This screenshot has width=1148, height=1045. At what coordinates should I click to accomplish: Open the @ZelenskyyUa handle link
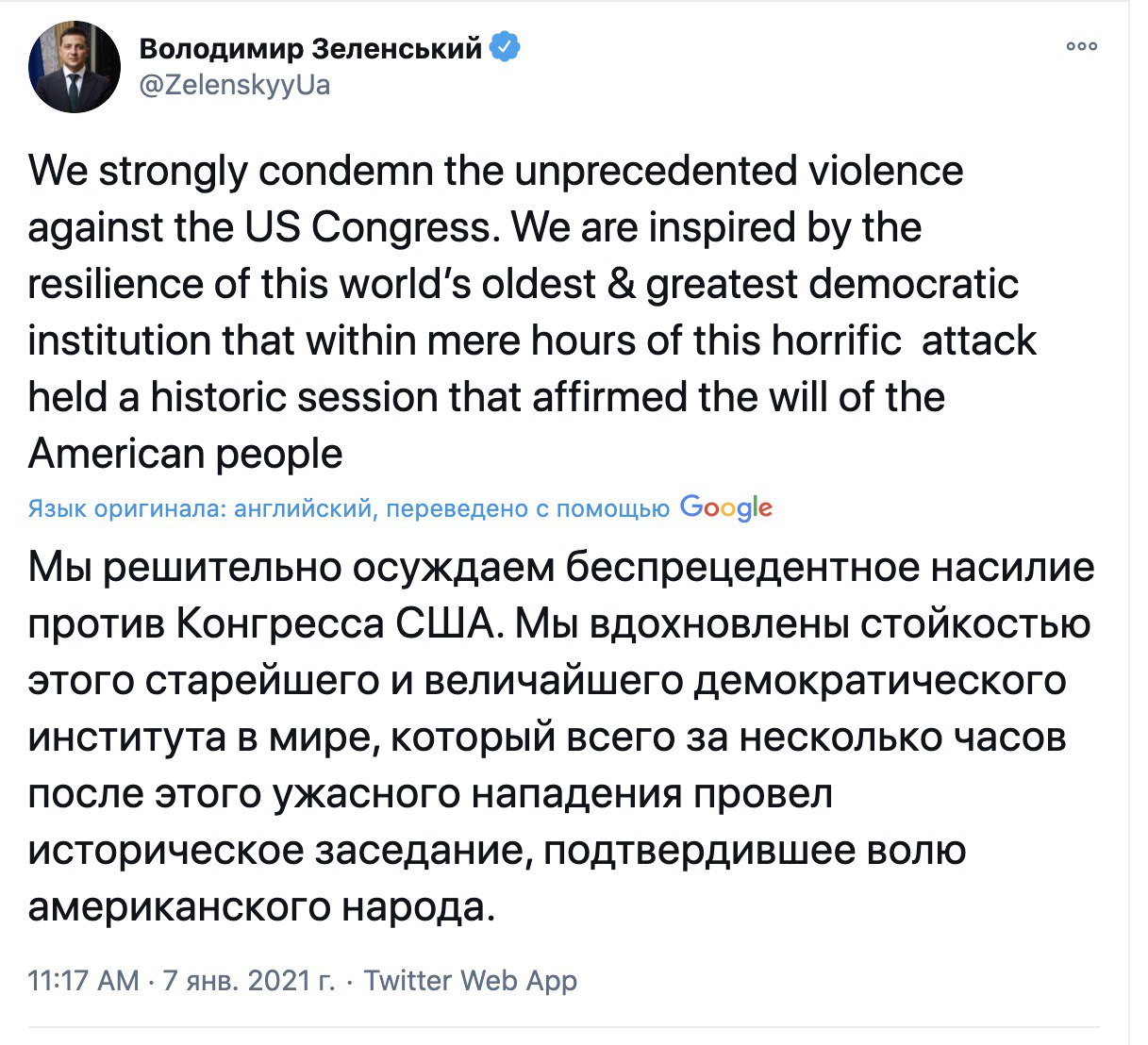tap(235, 85)
